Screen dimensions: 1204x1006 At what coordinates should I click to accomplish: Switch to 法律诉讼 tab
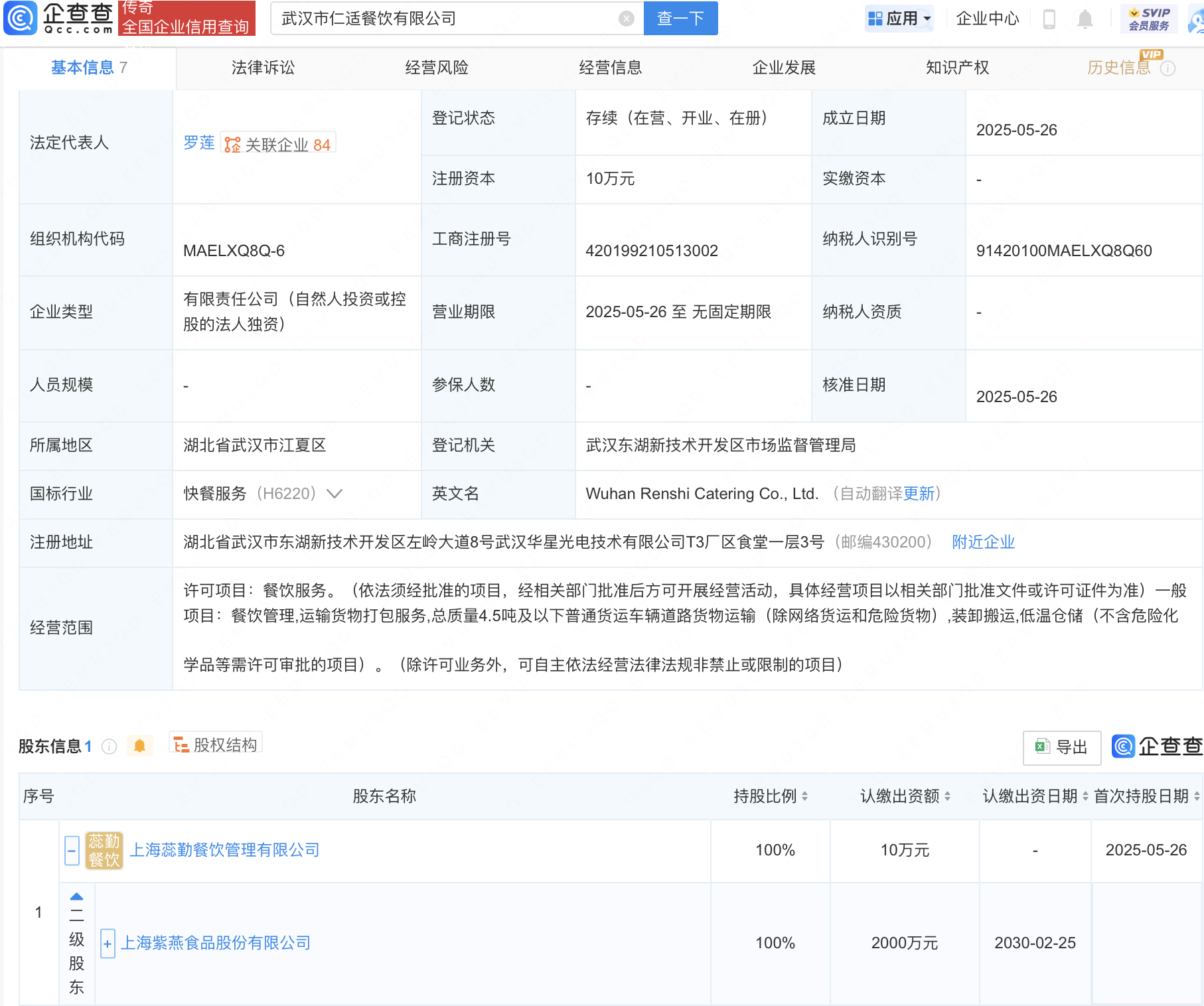[263, 68]
